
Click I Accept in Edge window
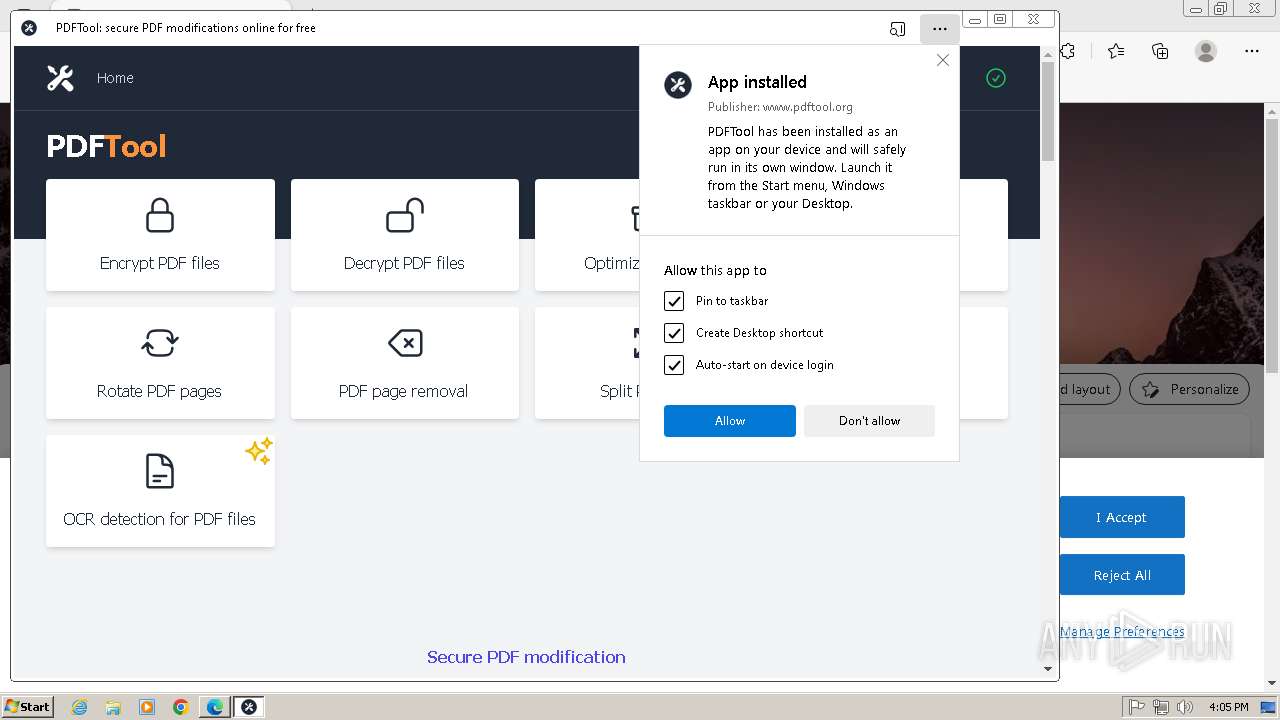pos(1122,517)
